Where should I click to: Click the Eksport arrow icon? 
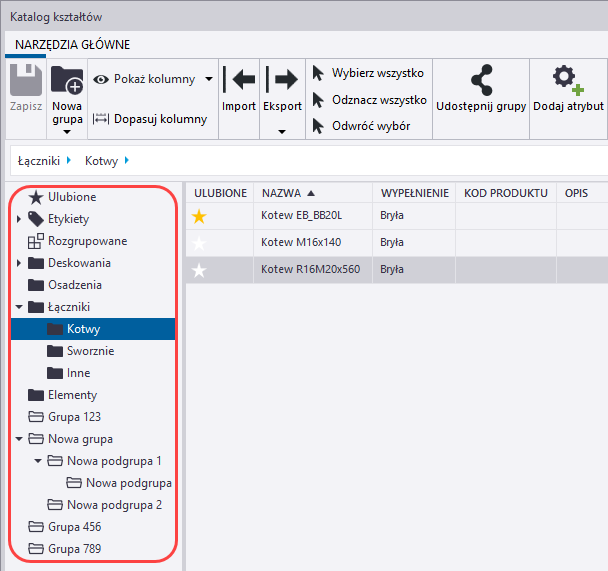[281, 79]
